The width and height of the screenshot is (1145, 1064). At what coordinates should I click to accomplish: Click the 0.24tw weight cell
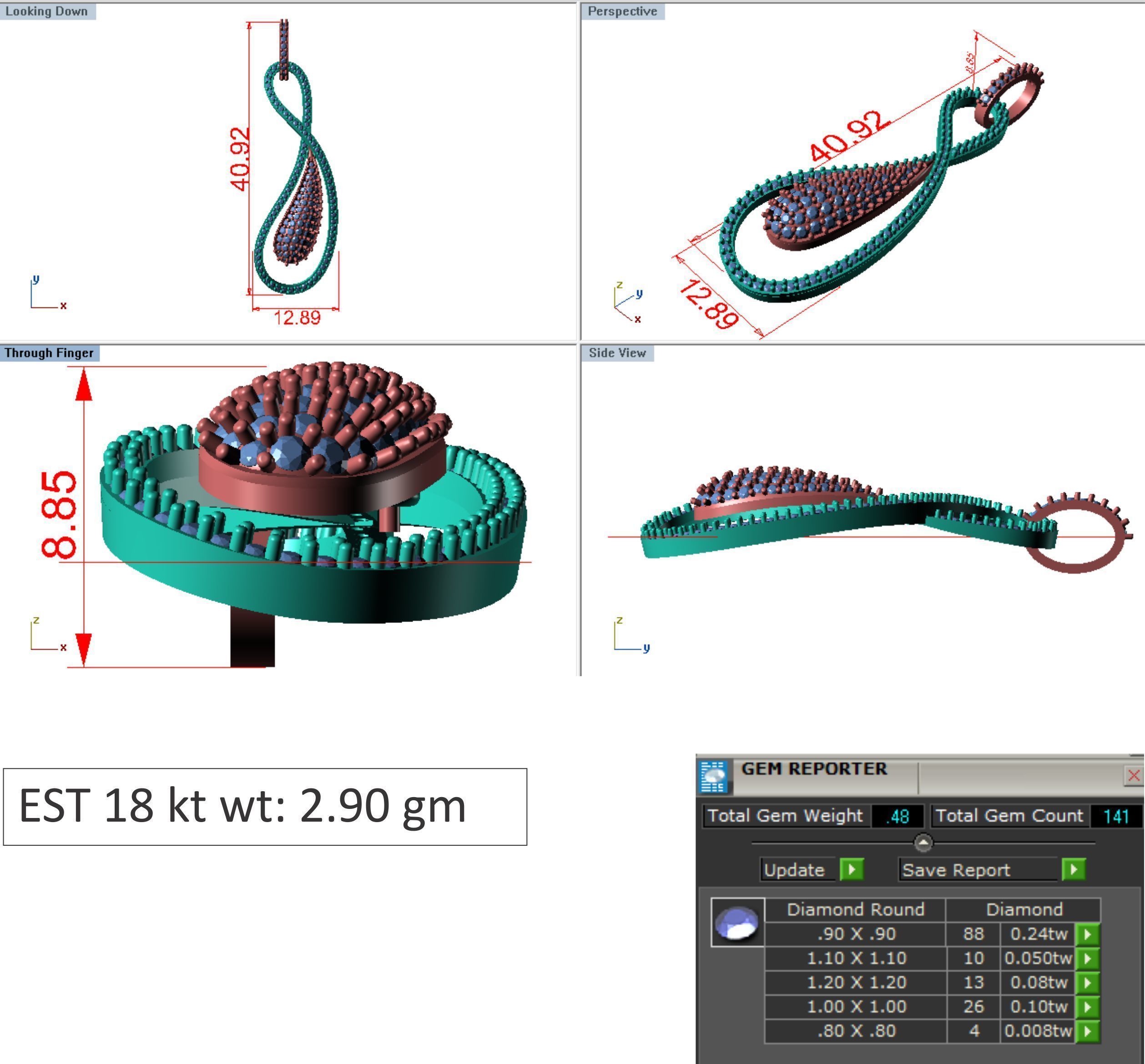click(1038, 934)
